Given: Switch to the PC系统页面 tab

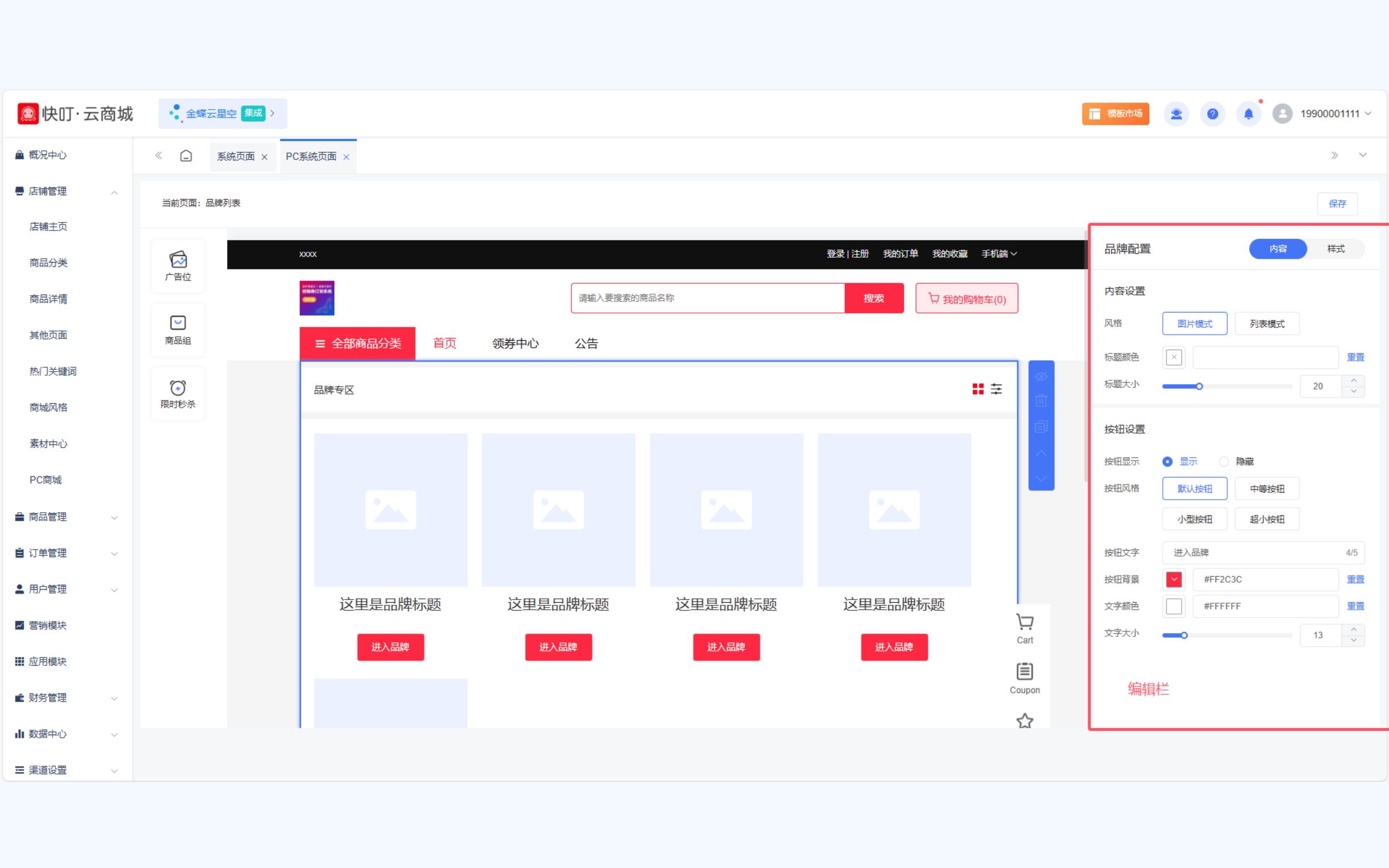Looking at the screenshot, I should click(x=311, y=156).
